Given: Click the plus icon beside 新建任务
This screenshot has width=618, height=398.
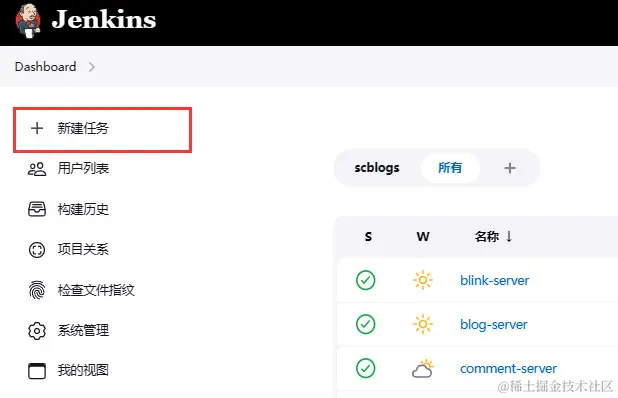Looking at the screenshot, I should pyautogui.click(x=37, y=128).
